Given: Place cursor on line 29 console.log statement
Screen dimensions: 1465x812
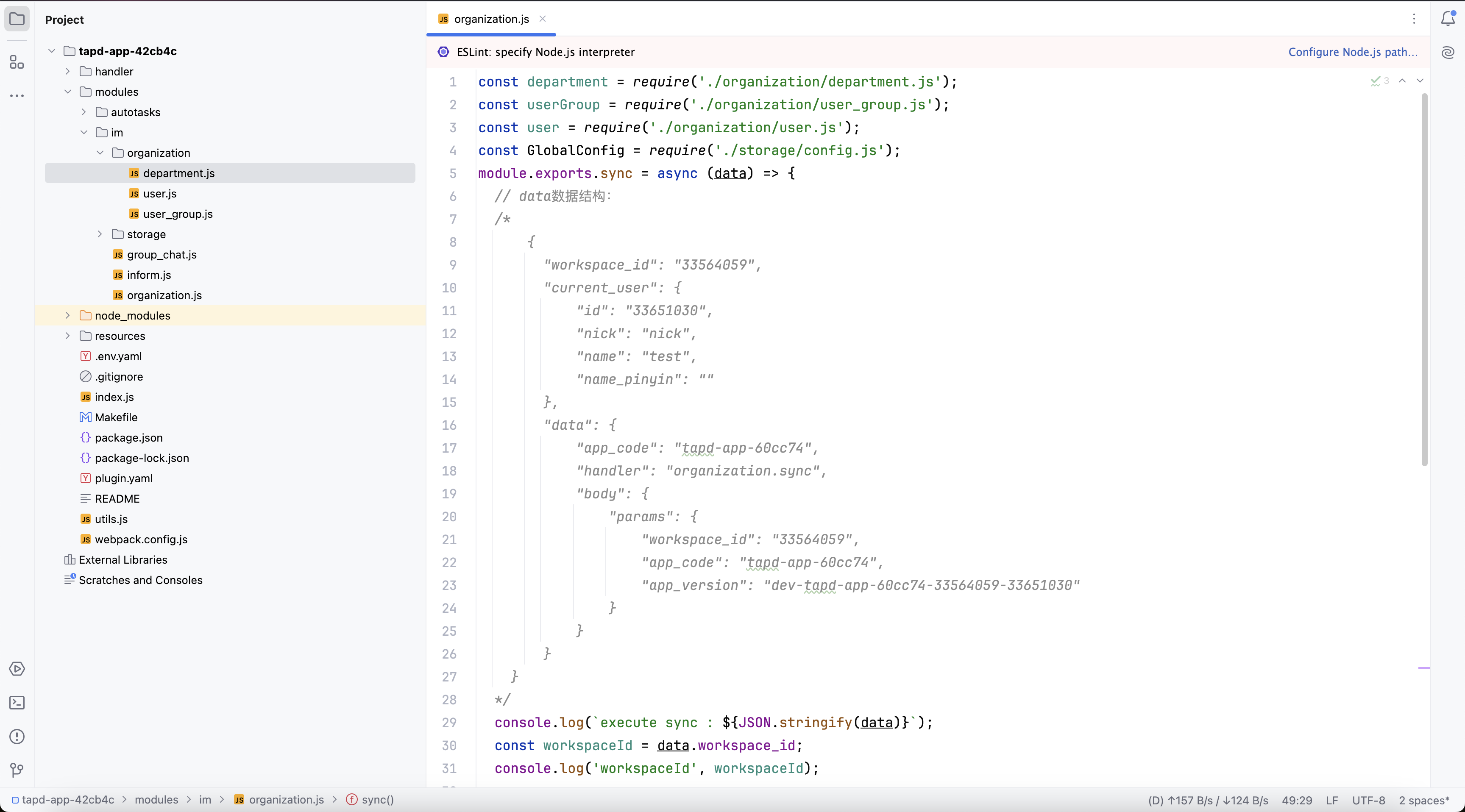Looking at the screenshot, I should [714, 722].
